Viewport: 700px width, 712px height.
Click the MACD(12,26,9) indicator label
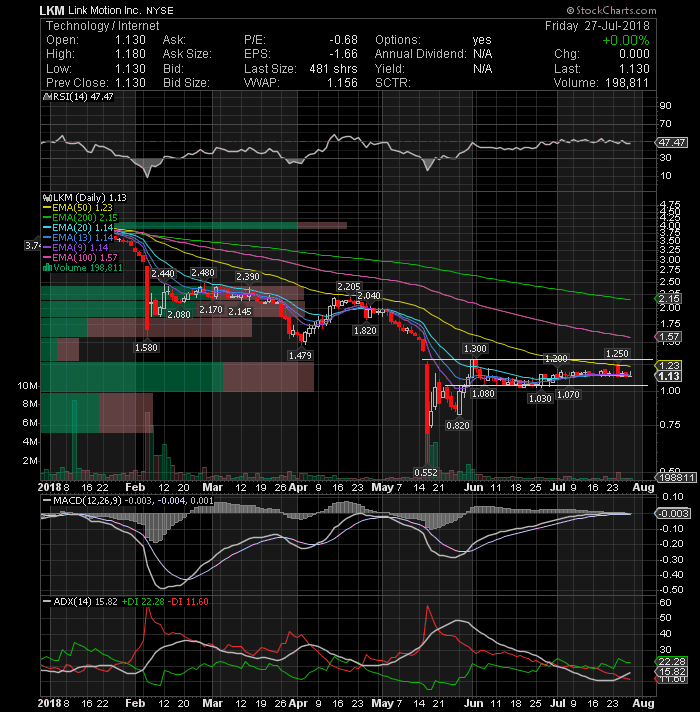point(87,501)
